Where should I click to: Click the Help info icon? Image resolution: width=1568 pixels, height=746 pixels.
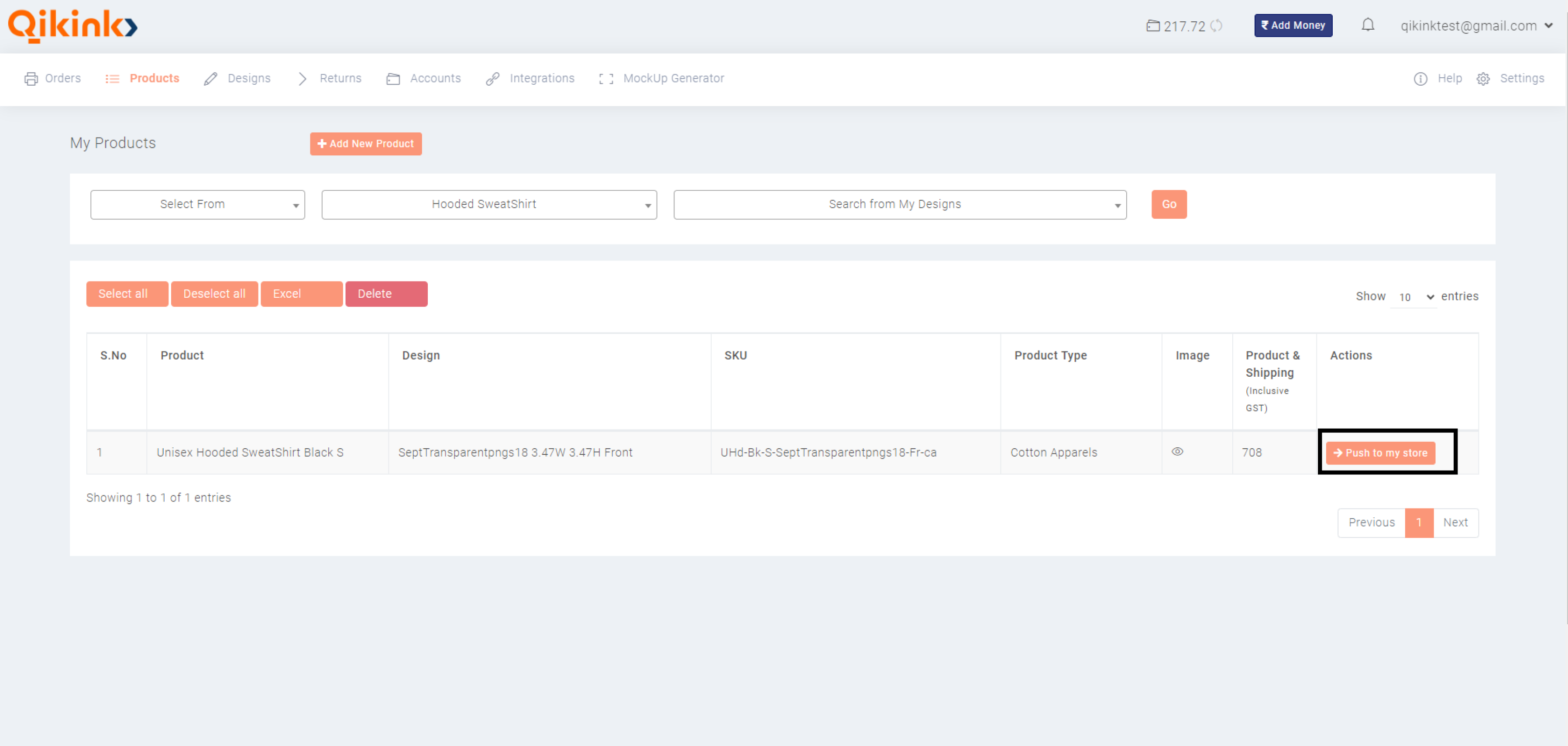1420,79
